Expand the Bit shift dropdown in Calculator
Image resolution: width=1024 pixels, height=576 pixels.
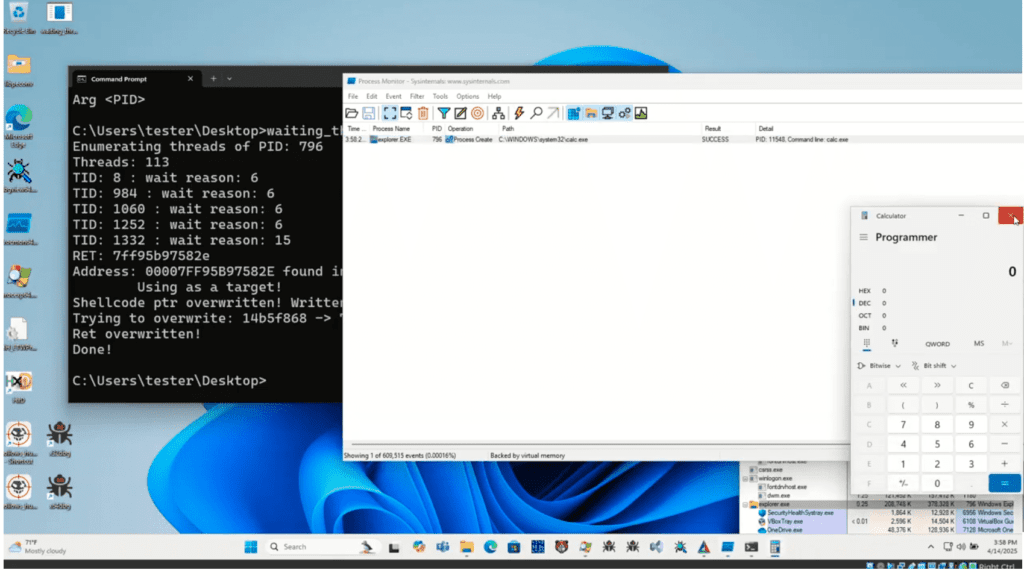935,366
